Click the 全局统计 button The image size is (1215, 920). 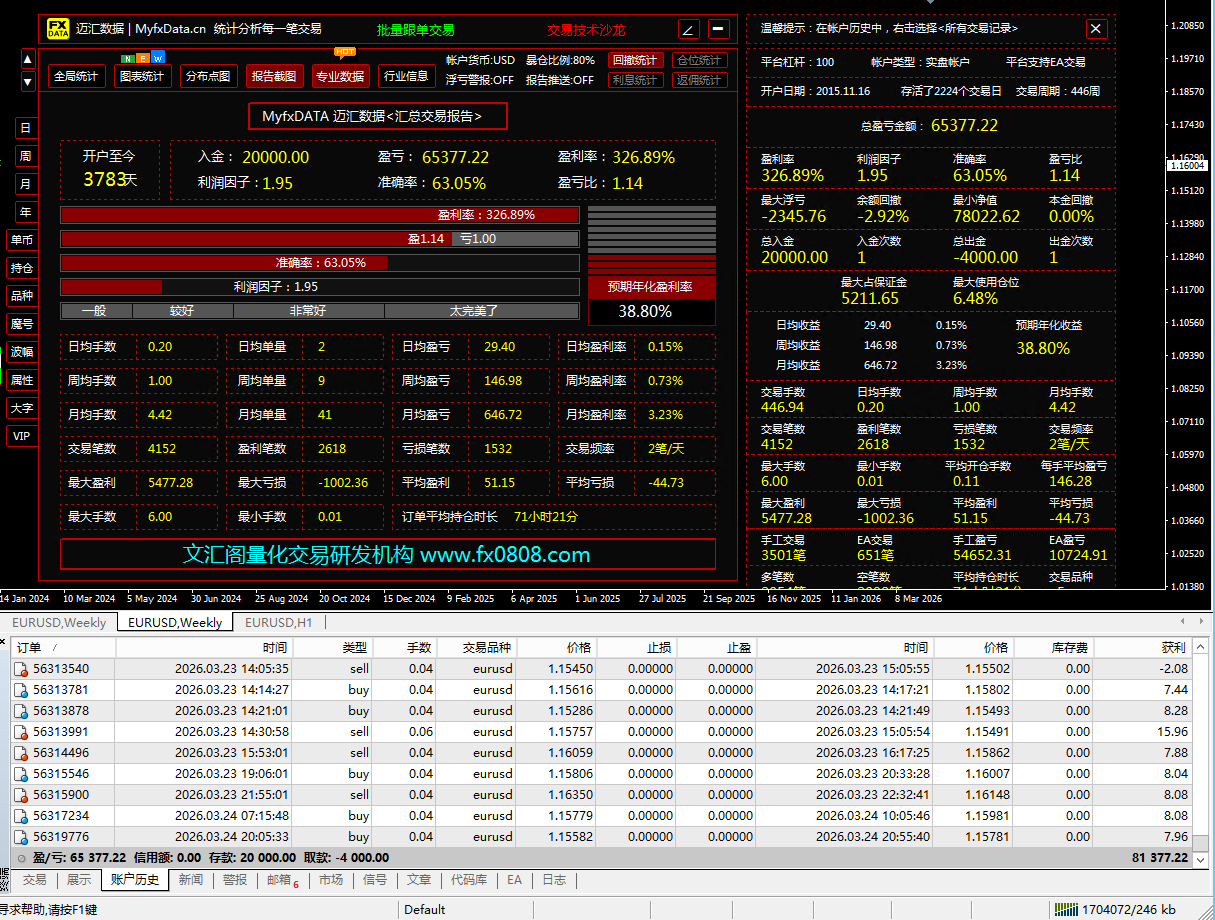click(x=76, y=76)
